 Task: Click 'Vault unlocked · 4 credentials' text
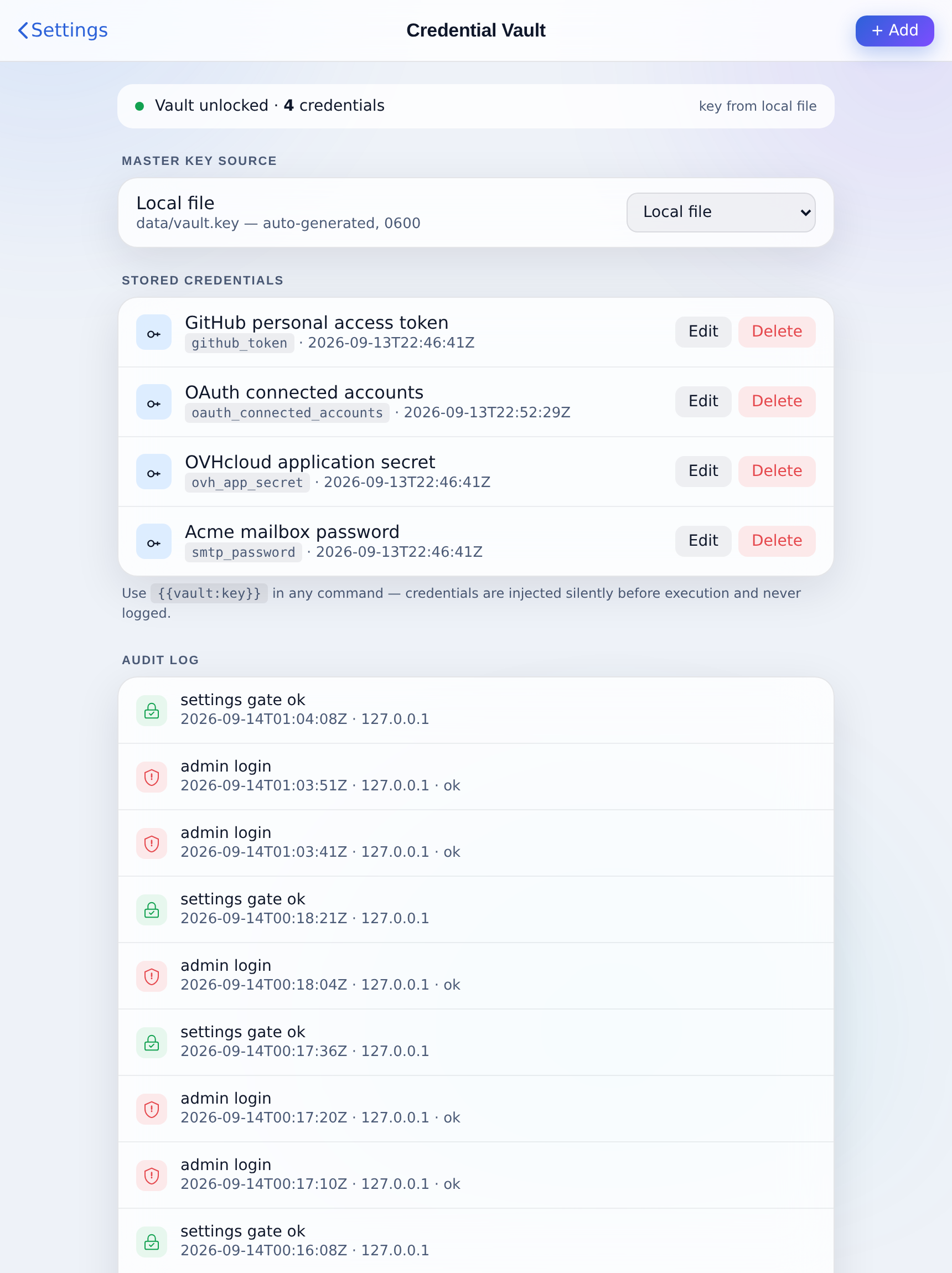pyautogui.click(x=270, y=105)
